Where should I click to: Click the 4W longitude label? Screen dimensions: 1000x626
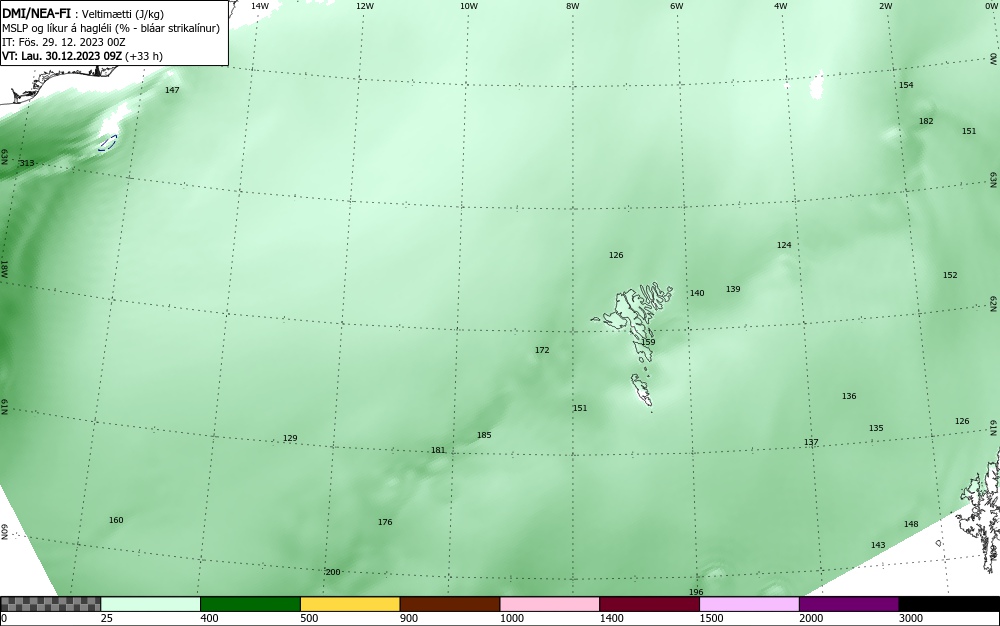781,6
